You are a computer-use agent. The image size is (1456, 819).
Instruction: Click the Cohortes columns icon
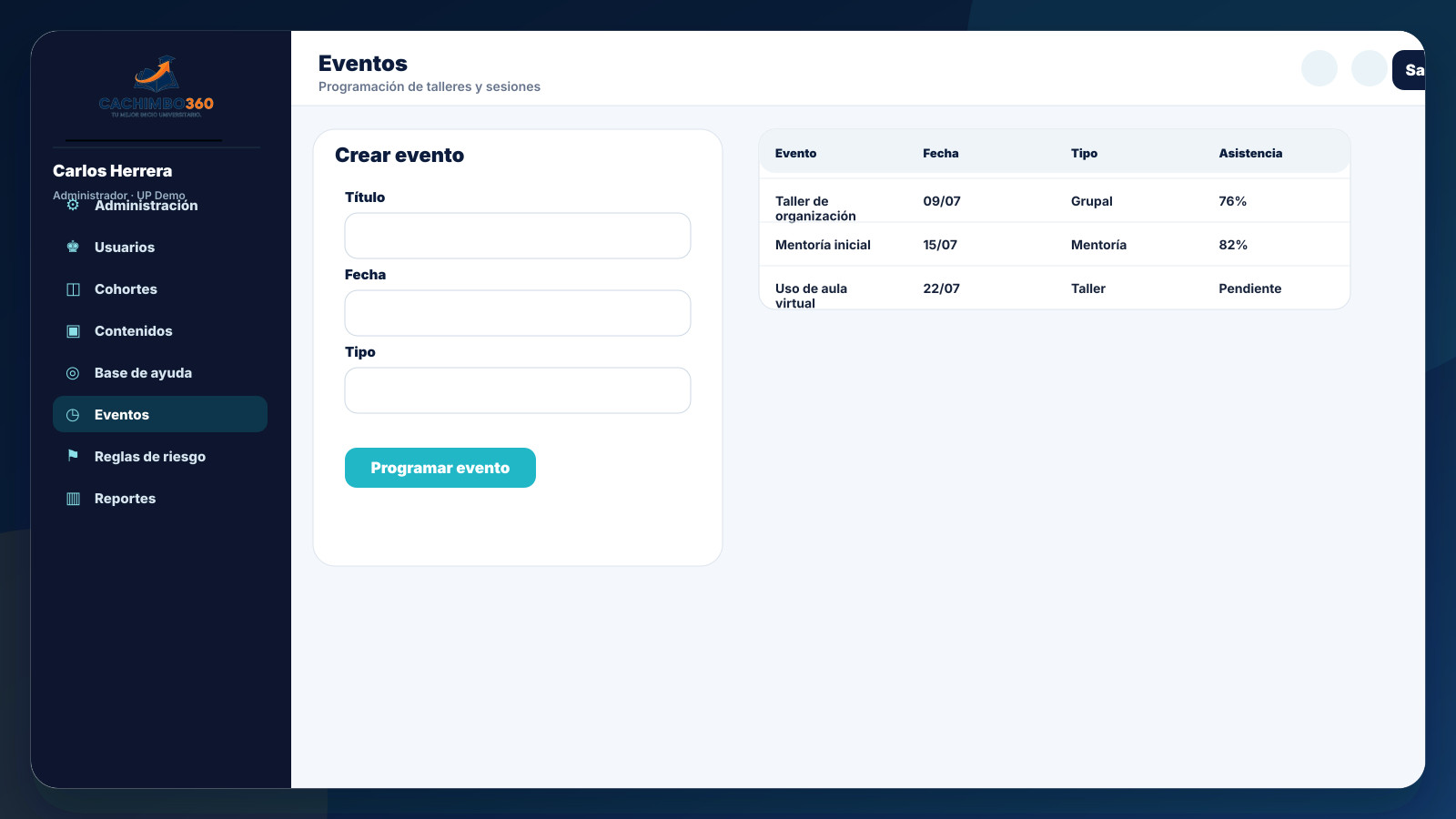73,289
